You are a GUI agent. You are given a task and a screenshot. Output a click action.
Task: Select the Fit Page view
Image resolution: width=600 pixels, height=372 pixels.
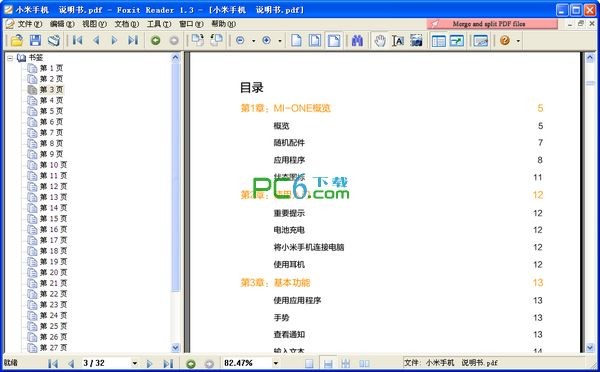315,40
